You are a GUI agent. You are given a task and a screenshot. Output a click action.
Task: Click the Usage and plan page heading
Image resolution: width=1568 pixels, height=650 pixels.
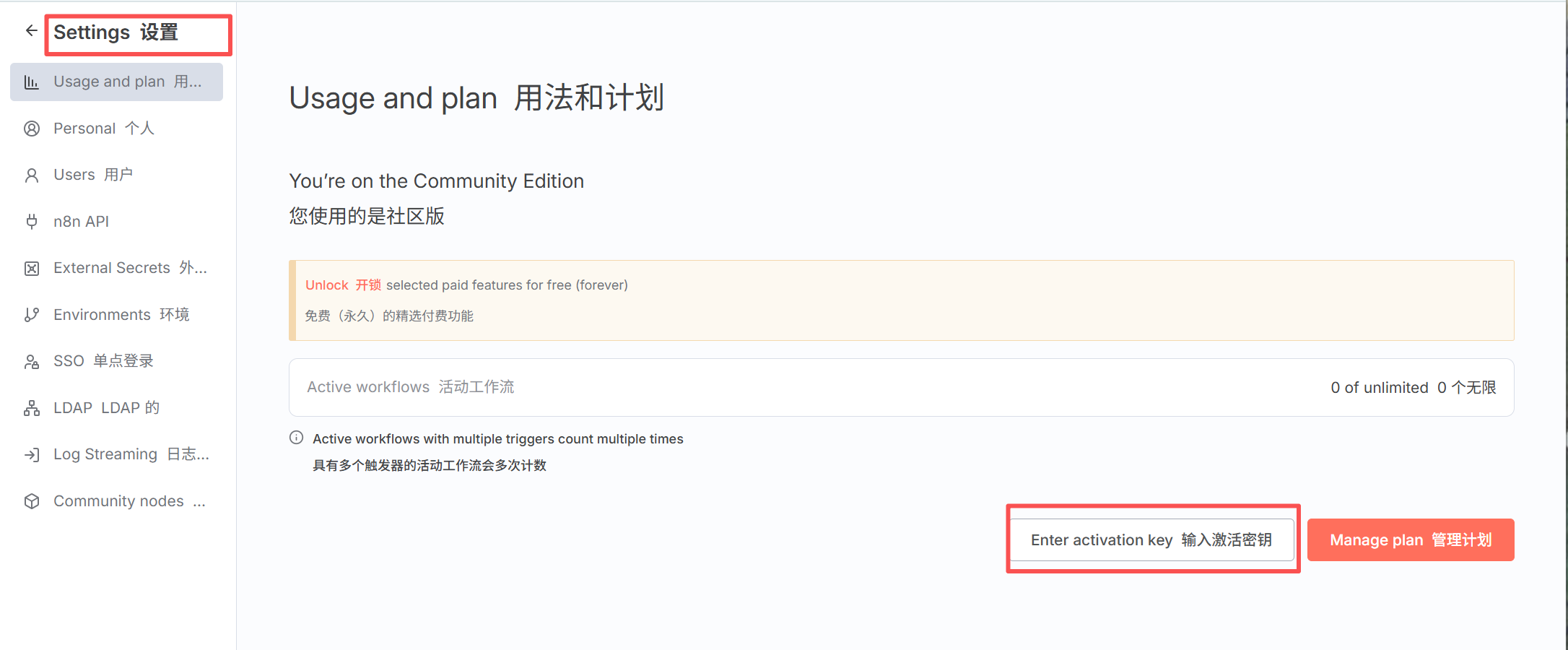pos(476,97)
